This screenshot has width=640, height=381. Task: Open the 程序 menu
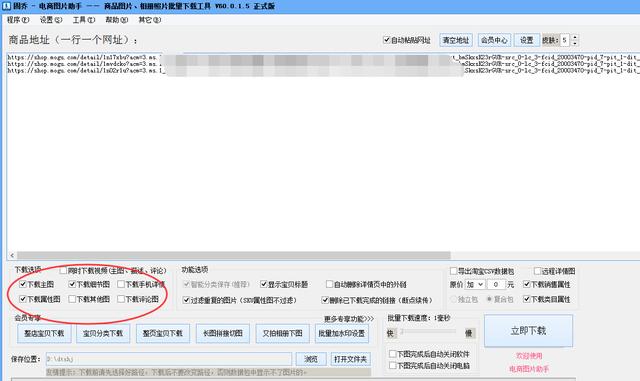(x=18, y=20)
